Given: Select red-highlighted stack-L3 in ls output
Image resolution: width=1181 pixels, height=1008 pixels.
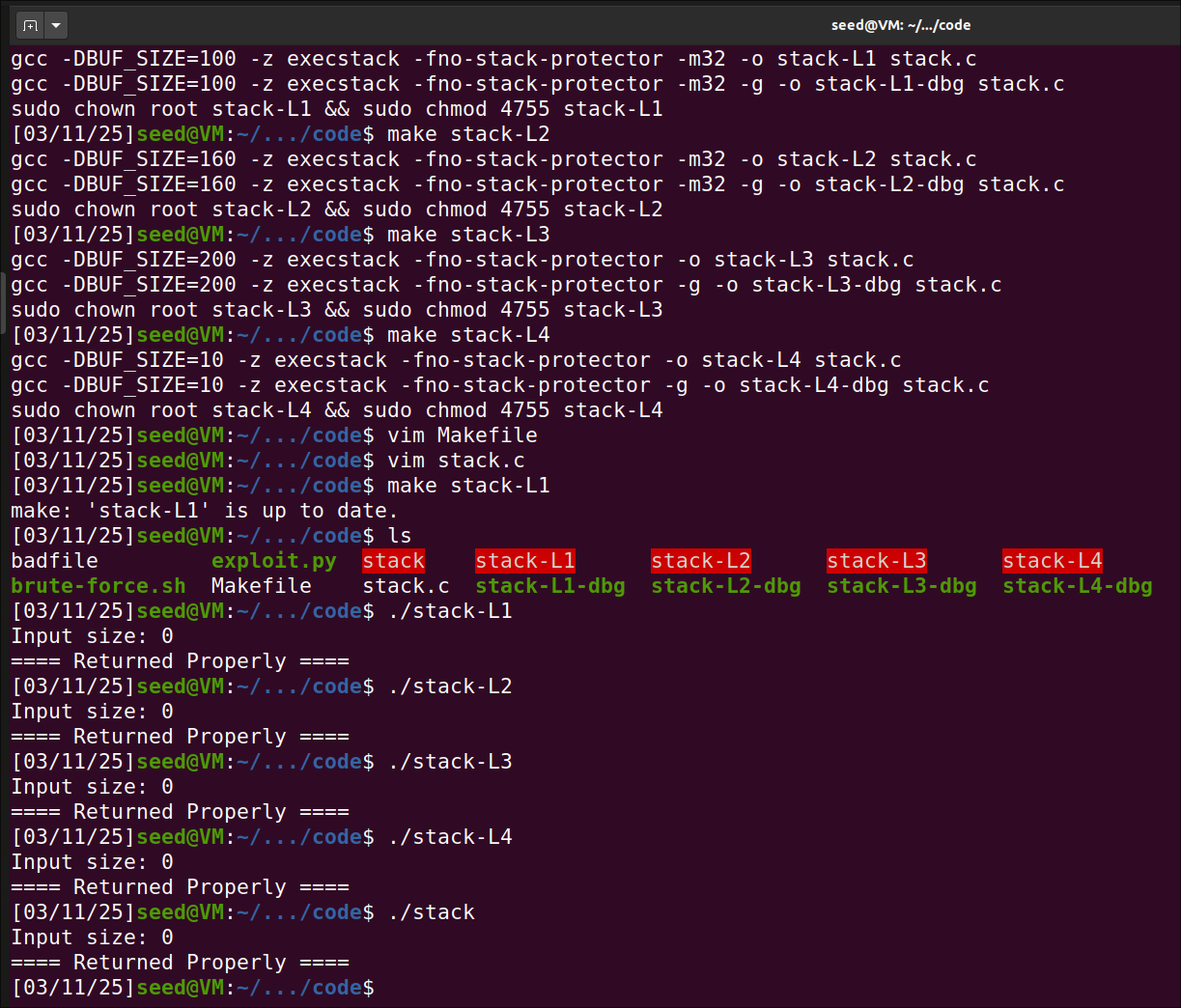Looking at the screenshot, I should 877,561.
